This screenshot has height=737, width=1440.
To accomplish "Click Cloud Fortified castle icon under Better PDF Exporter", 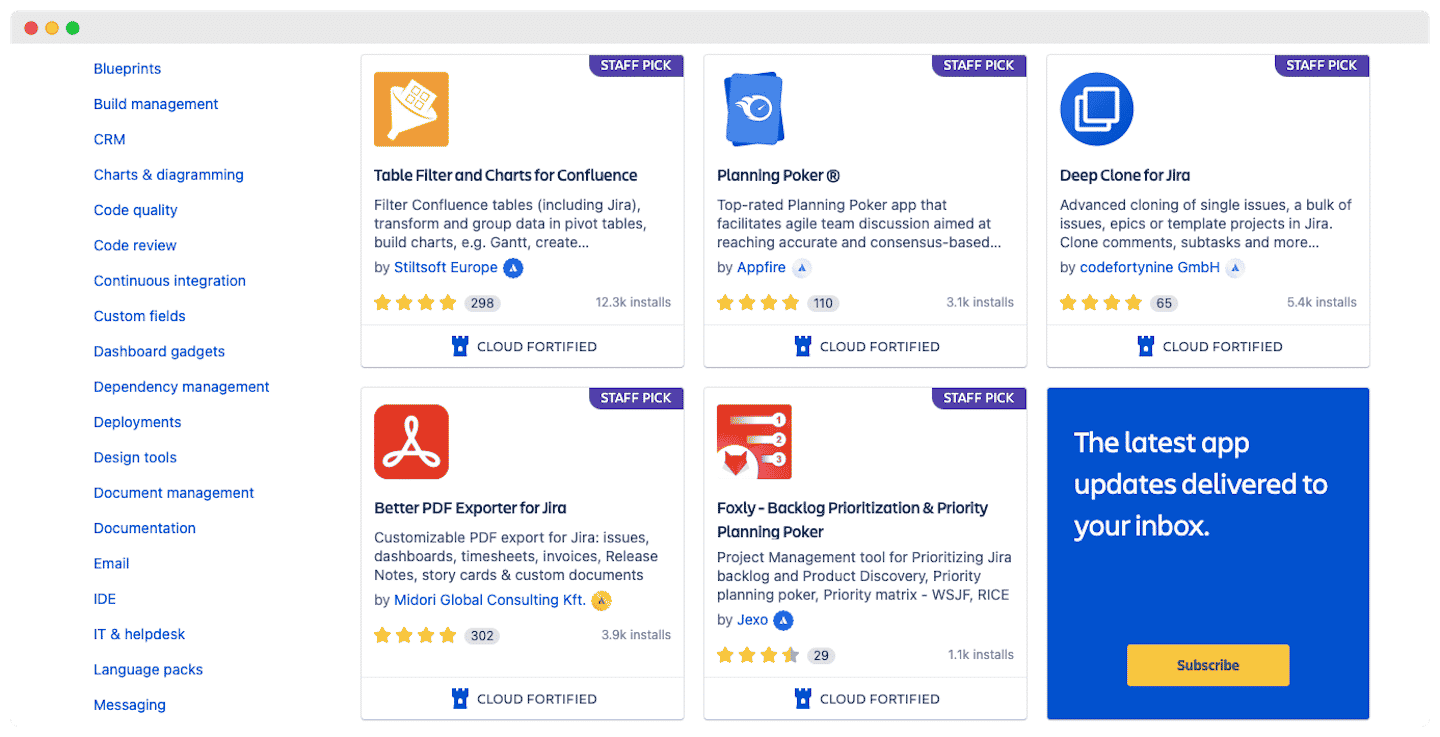I will [x=460, y=698].
